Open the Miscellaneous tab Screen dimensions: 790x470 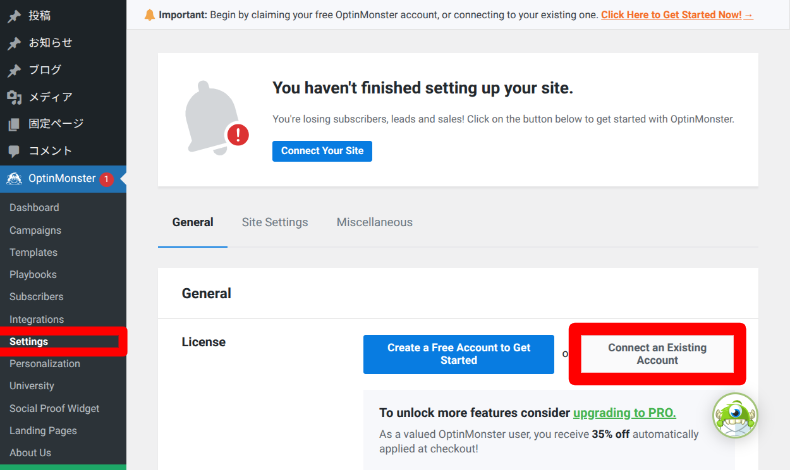374,222
